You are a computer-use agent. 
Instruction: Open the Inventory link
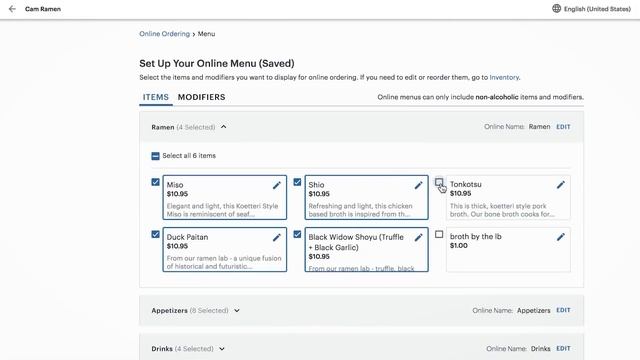point(504,77)
